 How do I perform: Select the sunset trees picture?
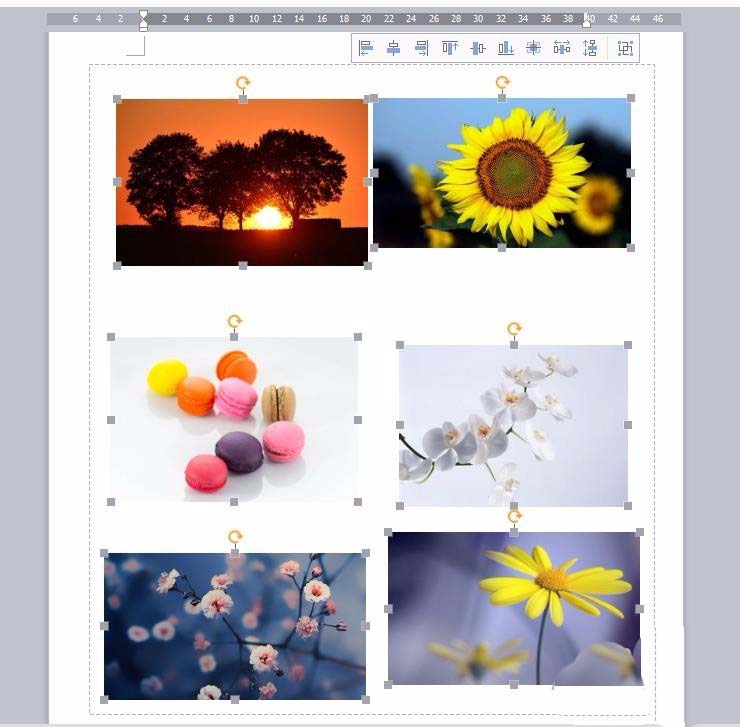pos(242,182)
